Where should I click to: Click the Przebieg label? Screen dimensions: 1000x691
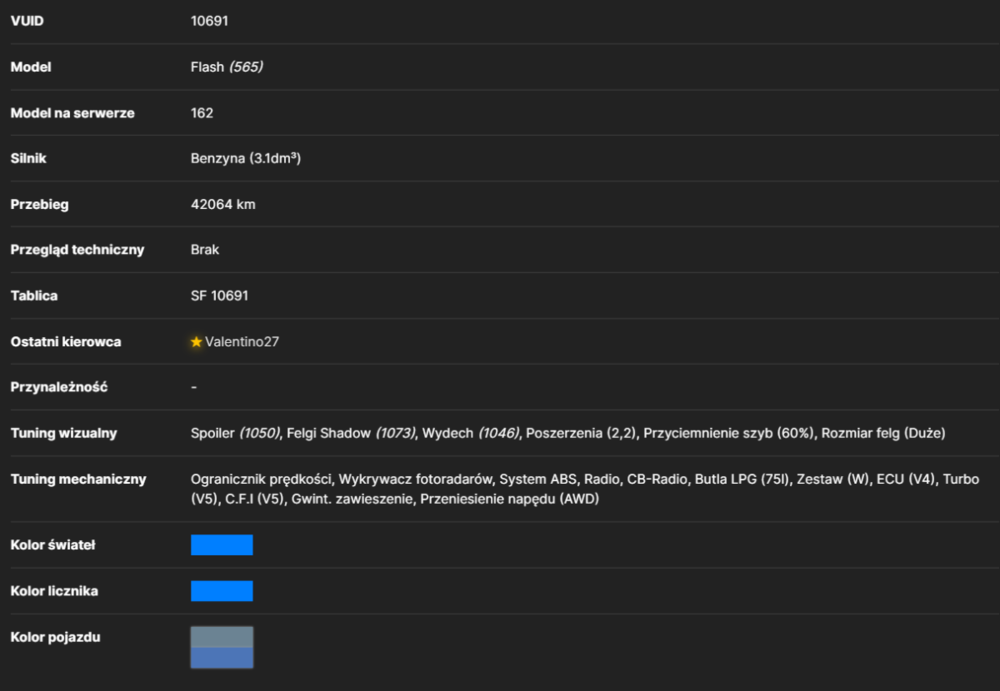pyautogui.click(x=40, y=204)
